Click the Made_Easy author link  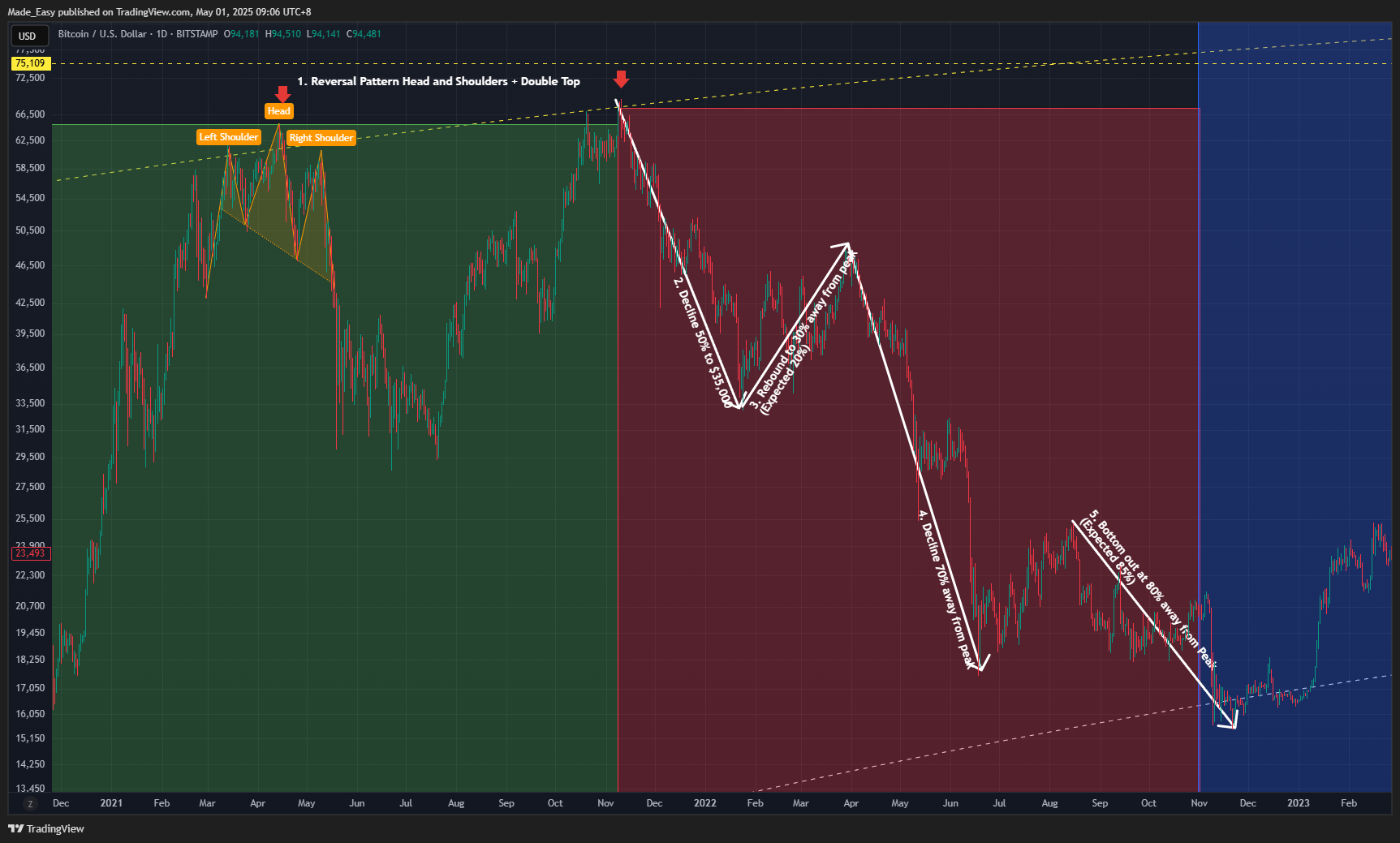(32, 11)
